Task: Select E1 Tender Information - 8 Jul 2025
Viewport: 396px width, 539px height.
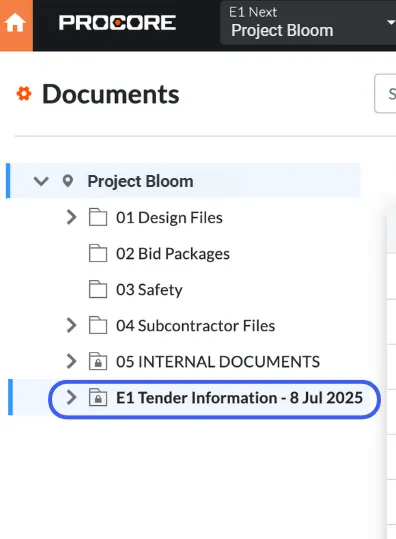Action: tap(240, 398)
